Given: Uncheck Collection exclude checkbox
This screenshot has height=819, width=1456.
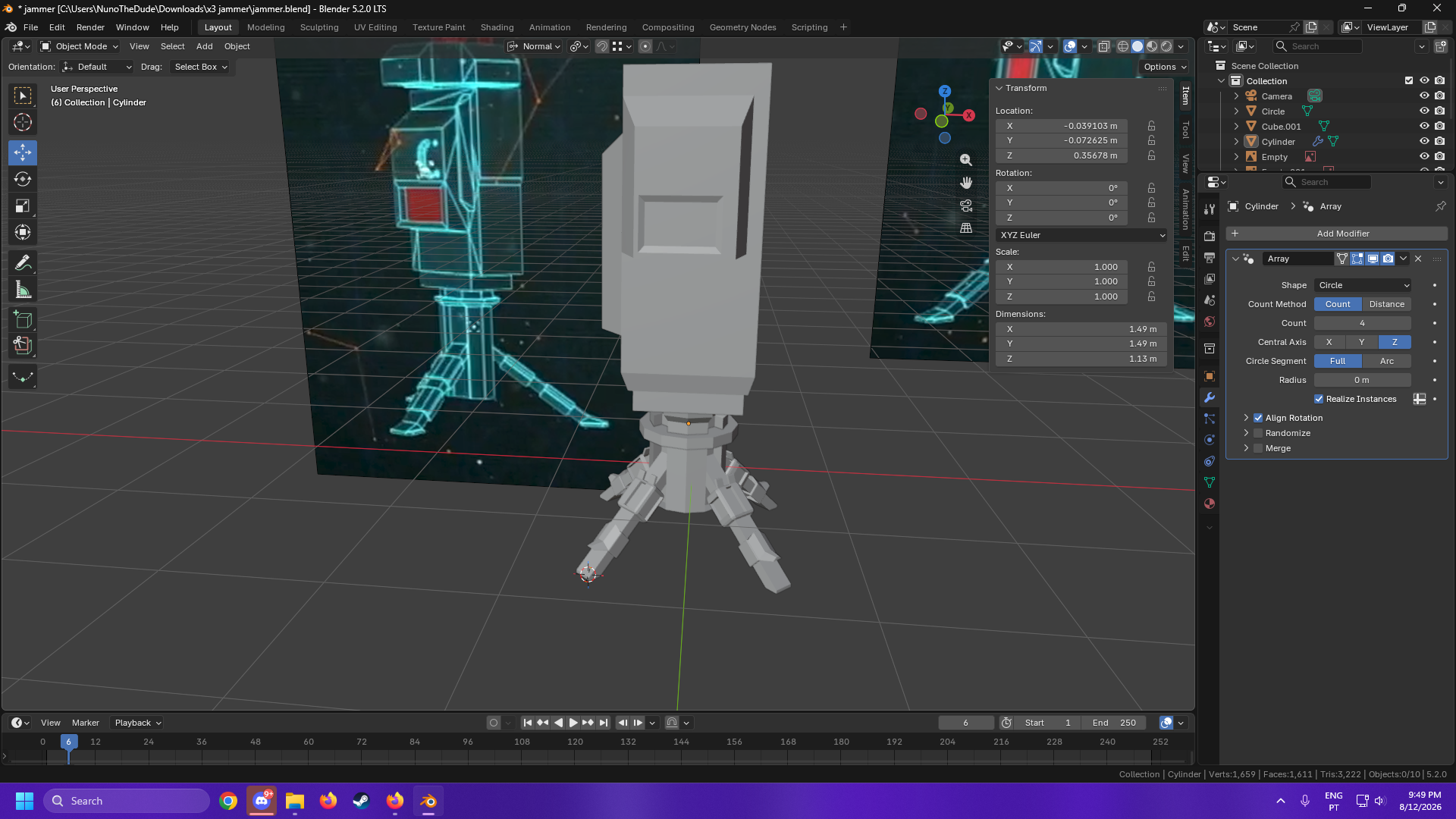Looking at the screenshot, I should [x=1409, y=81].
